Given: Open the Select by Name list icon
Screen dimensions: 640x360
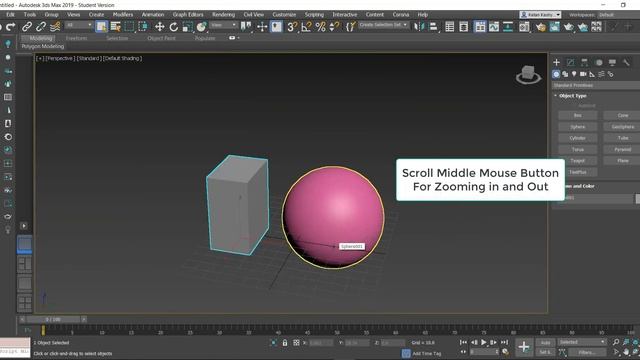Looking at the screenshot, I should (x=116, y=27).
